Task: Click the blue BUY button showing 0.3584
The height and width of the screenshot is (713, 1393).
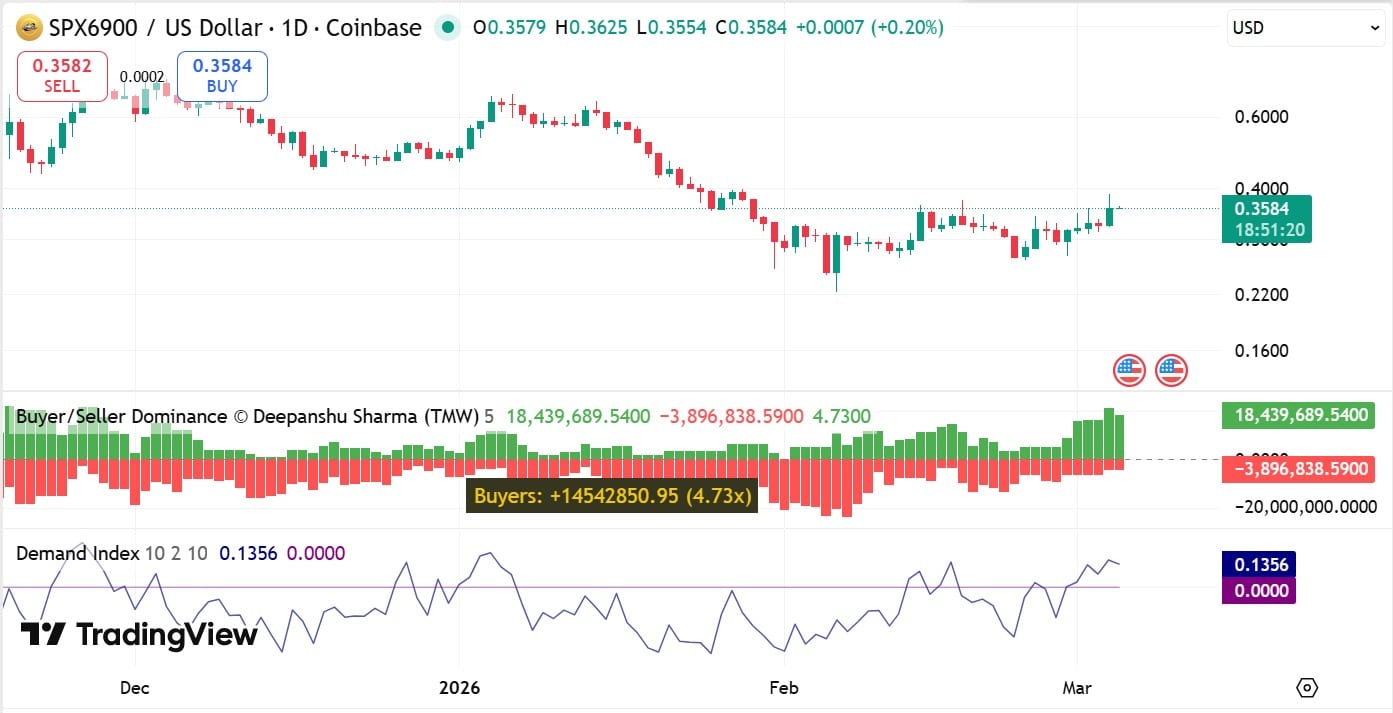Action: click(222, 75)
